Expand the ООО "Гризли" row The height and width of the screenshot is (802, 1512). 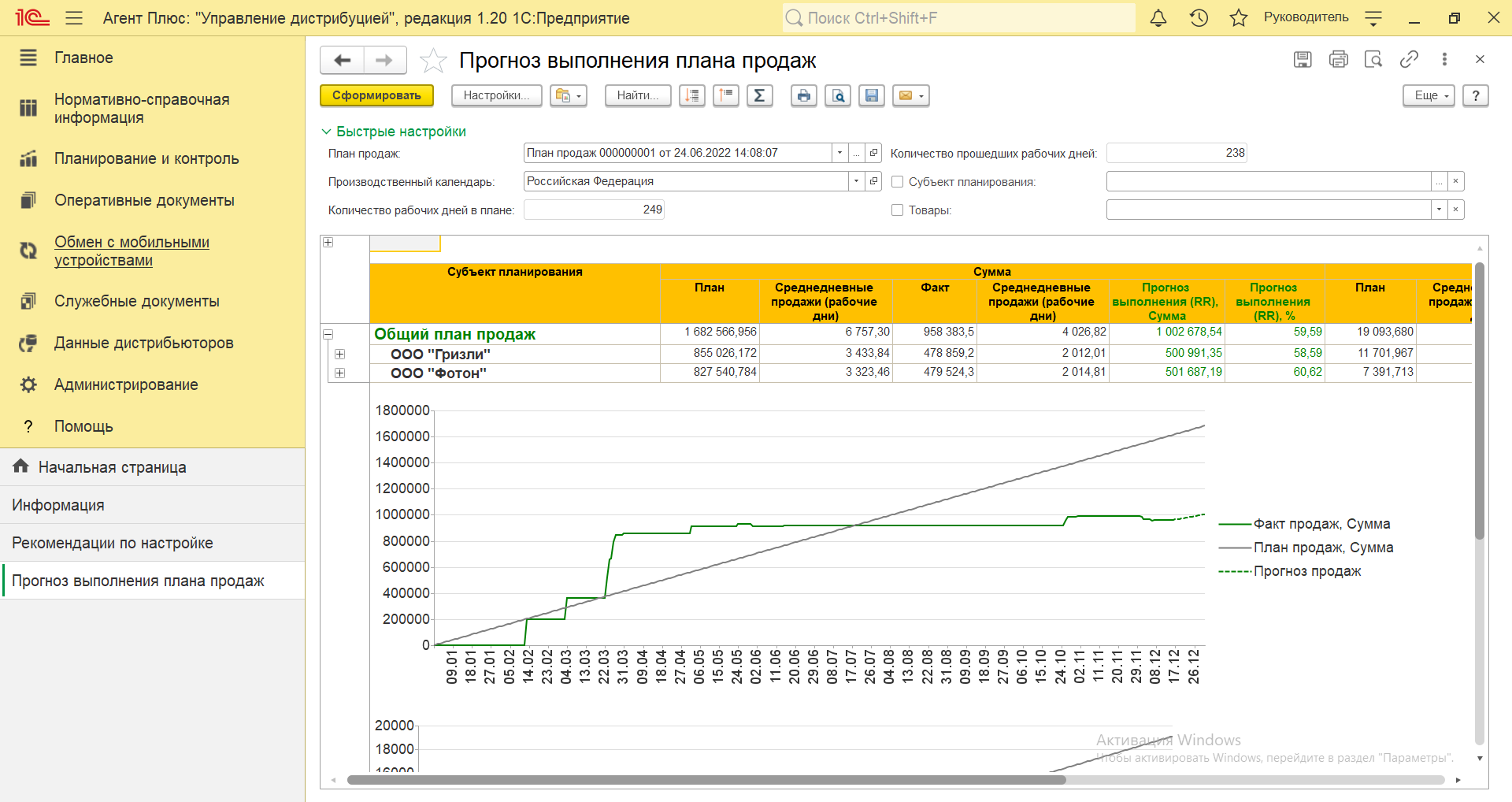tap(340, 354)
